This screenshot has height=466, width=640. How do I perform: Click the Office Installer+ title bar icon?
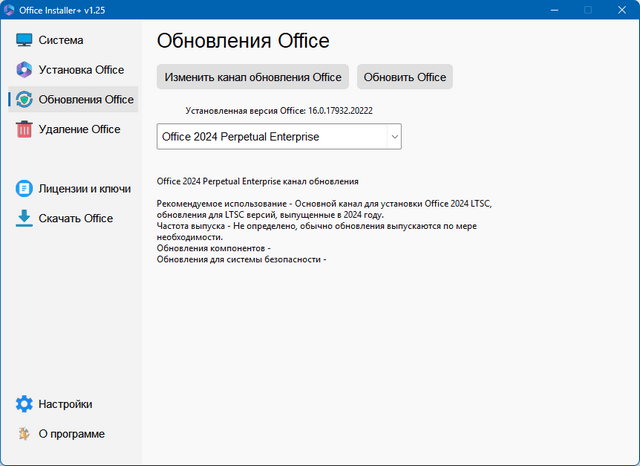click(x=10, y=10)
